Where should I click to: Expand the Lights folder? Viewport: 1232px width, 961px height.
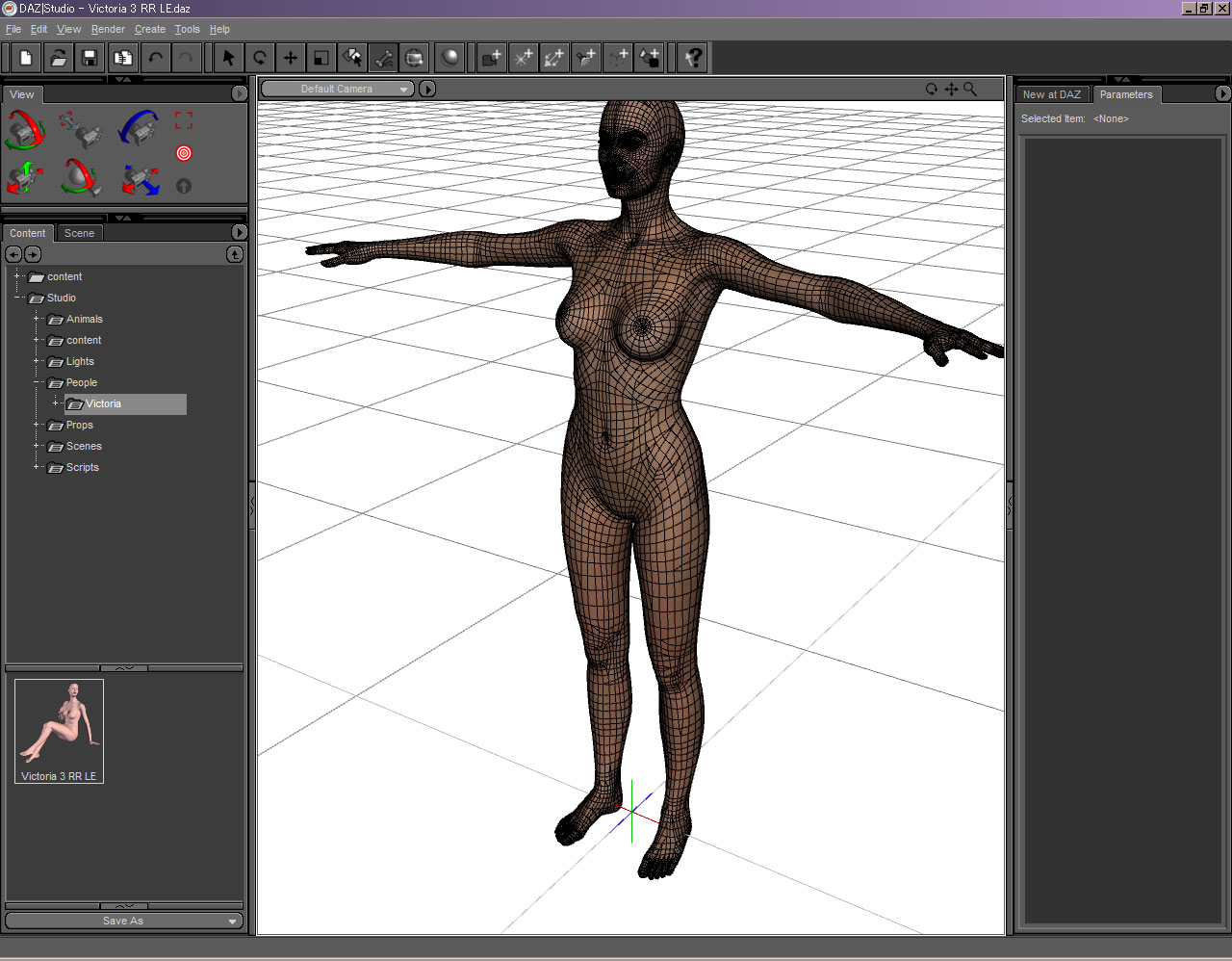click(x=36, y=361)
